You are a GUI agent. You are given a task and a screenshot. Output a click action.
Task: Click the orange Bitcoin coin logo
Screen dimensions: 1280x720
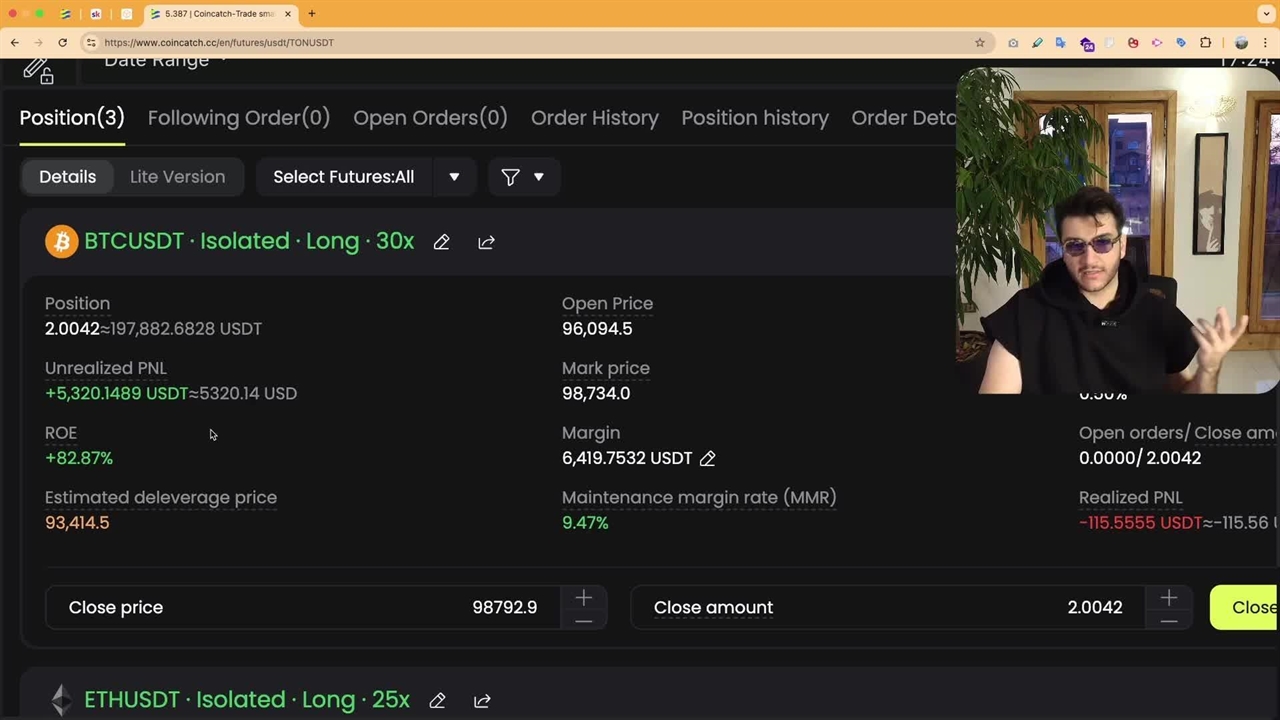coord(61,242)
